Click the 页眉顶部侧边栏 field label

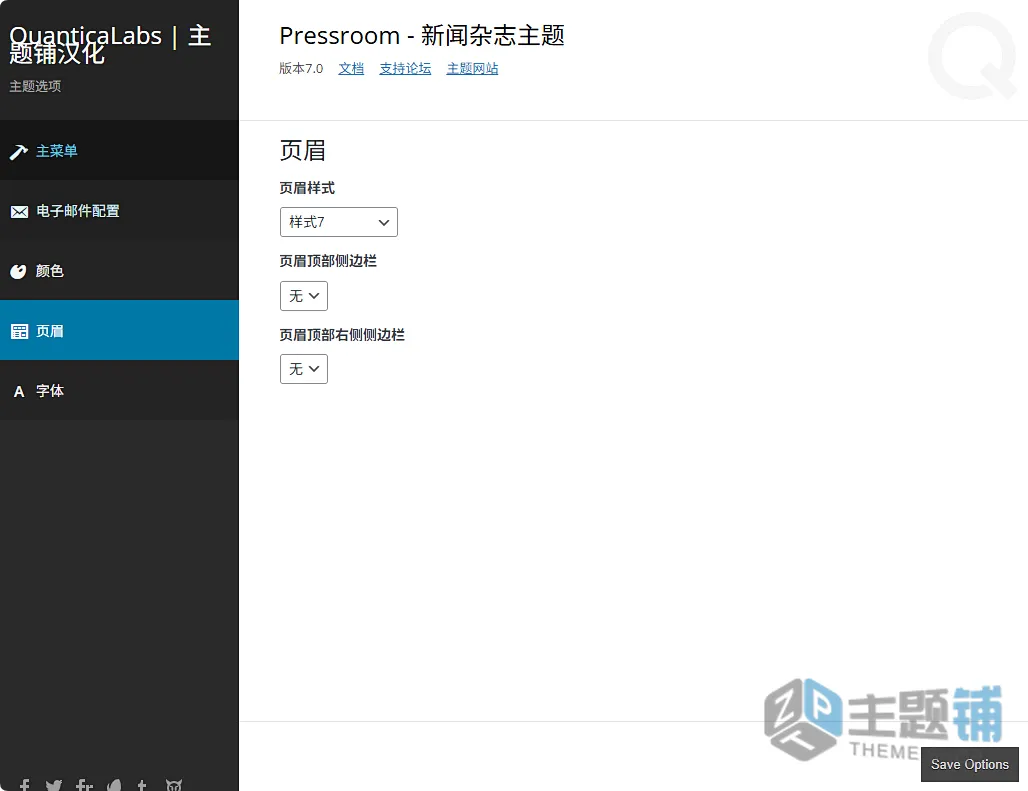click(328, 261)
